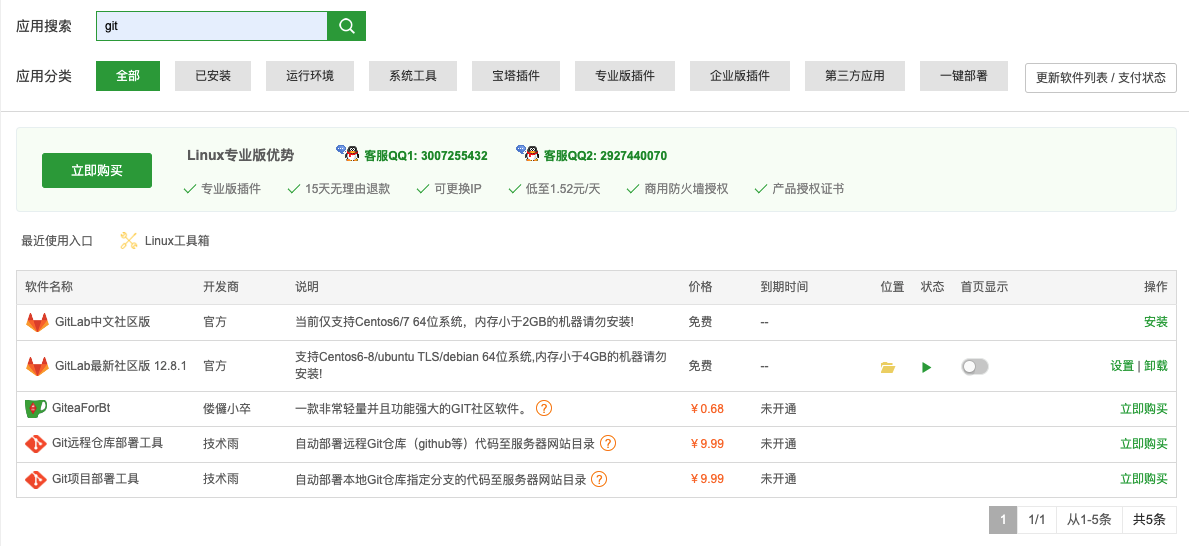This screenshot has width=1189, height=546.
Task: Click the GitLab最新社区版 12.8.1 fox logo
Action: [37, 366]
